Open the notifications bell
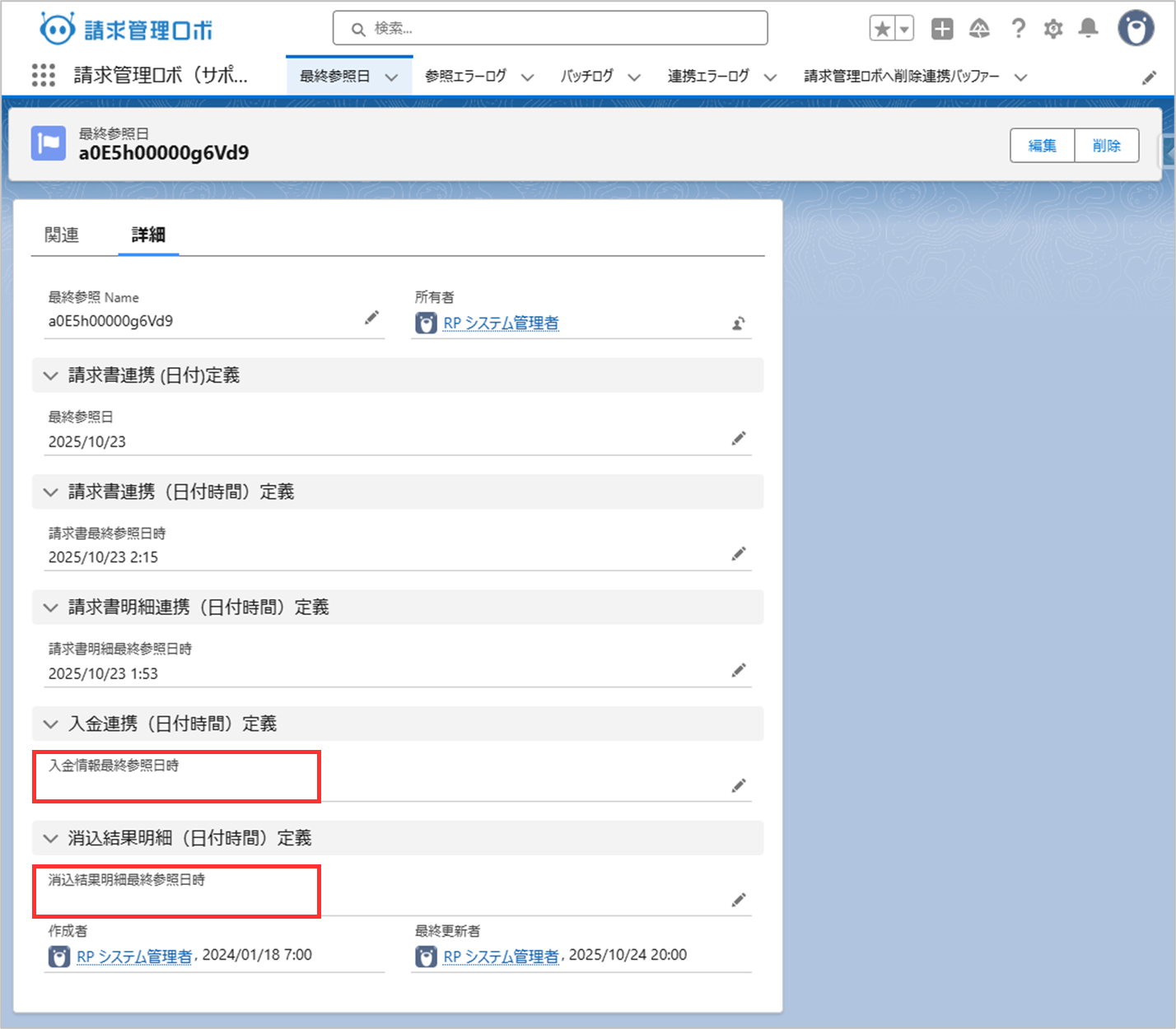Screen dimensions: 1176x1029 [x=1089, y=29]
